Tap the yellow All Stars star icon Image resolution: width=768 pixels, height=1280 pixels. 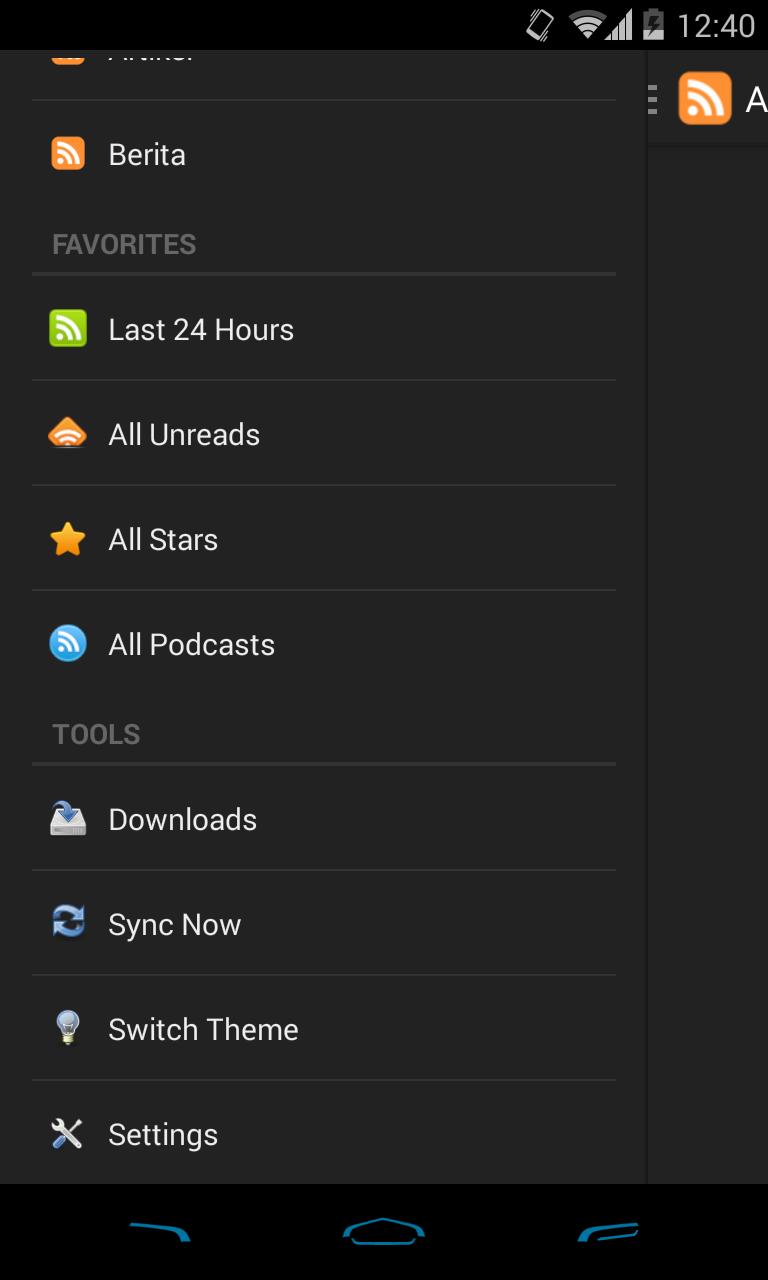[68, 540]
